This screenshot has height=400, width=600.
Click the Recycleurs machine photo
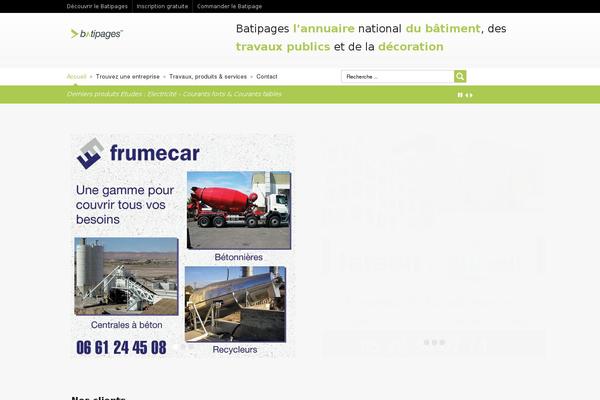(235, 304)
